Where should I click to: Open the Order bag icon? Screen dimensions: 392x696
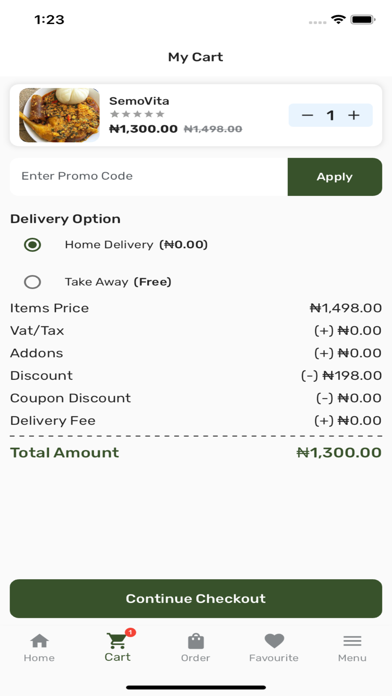pos(195,641)
